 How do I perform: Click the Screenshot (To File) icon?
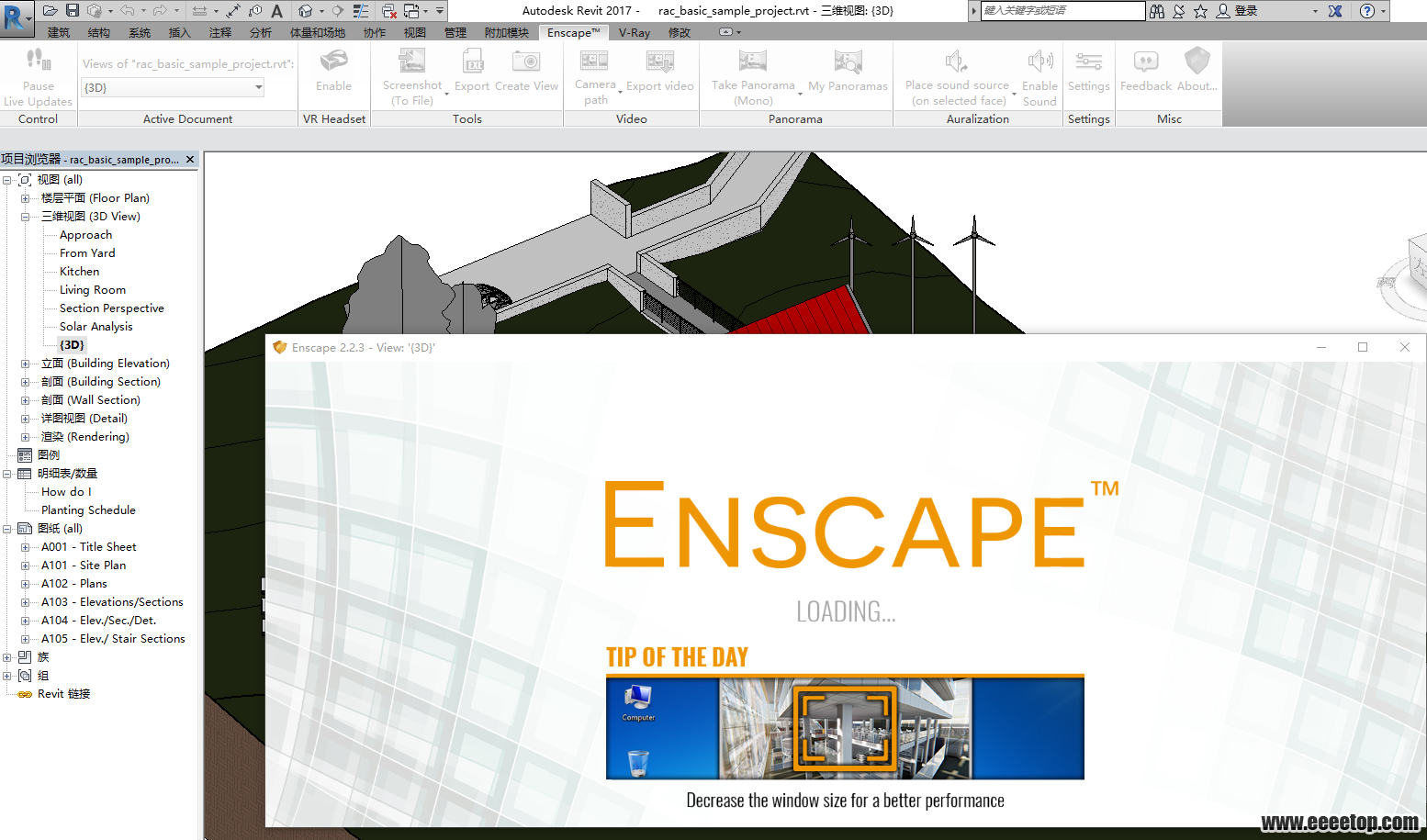tap(411, 61)
